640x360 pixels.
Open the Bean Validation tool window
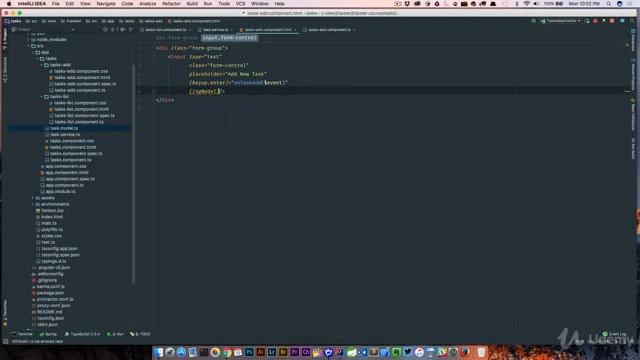tap(633, 115)
